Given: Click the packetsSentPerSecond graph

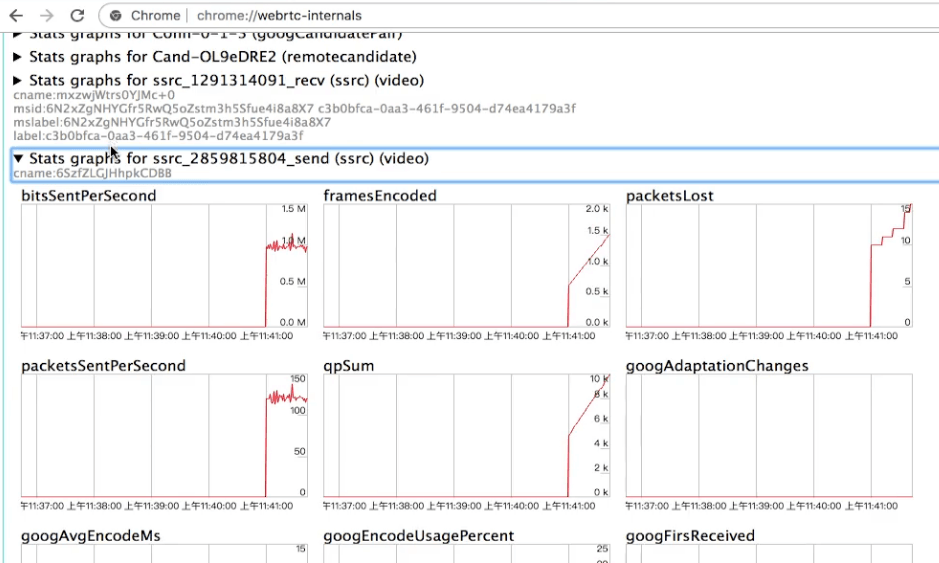Looking at the screenshot, I should tap(164, 435).
